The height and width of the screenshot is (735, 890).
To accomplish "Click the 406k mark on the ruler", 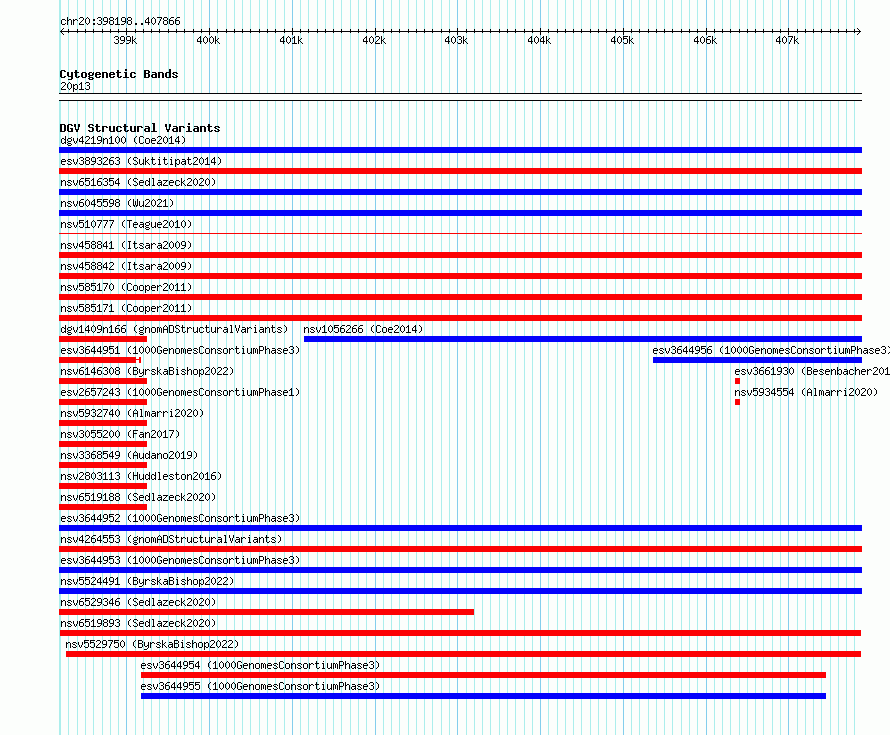I will tap(705, 40).
